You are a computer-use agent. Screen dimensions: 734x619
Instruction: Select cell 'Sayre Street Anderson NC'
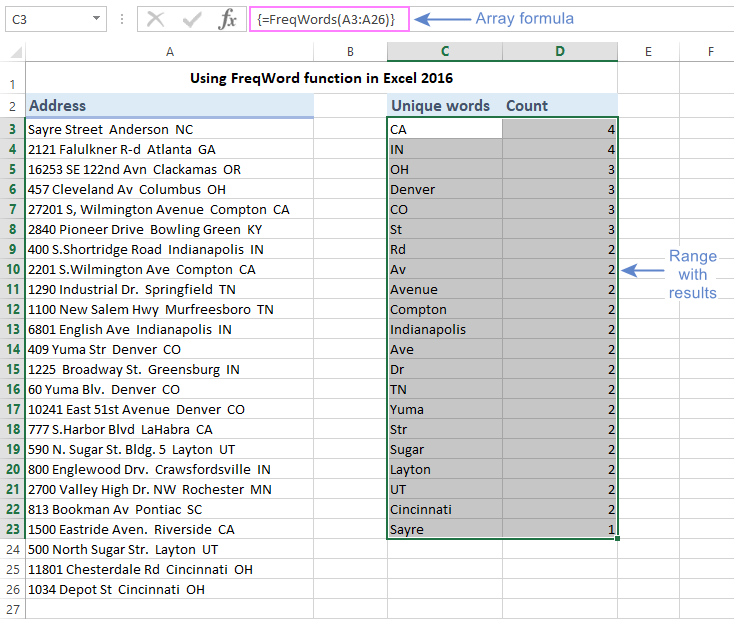point(169,129)
